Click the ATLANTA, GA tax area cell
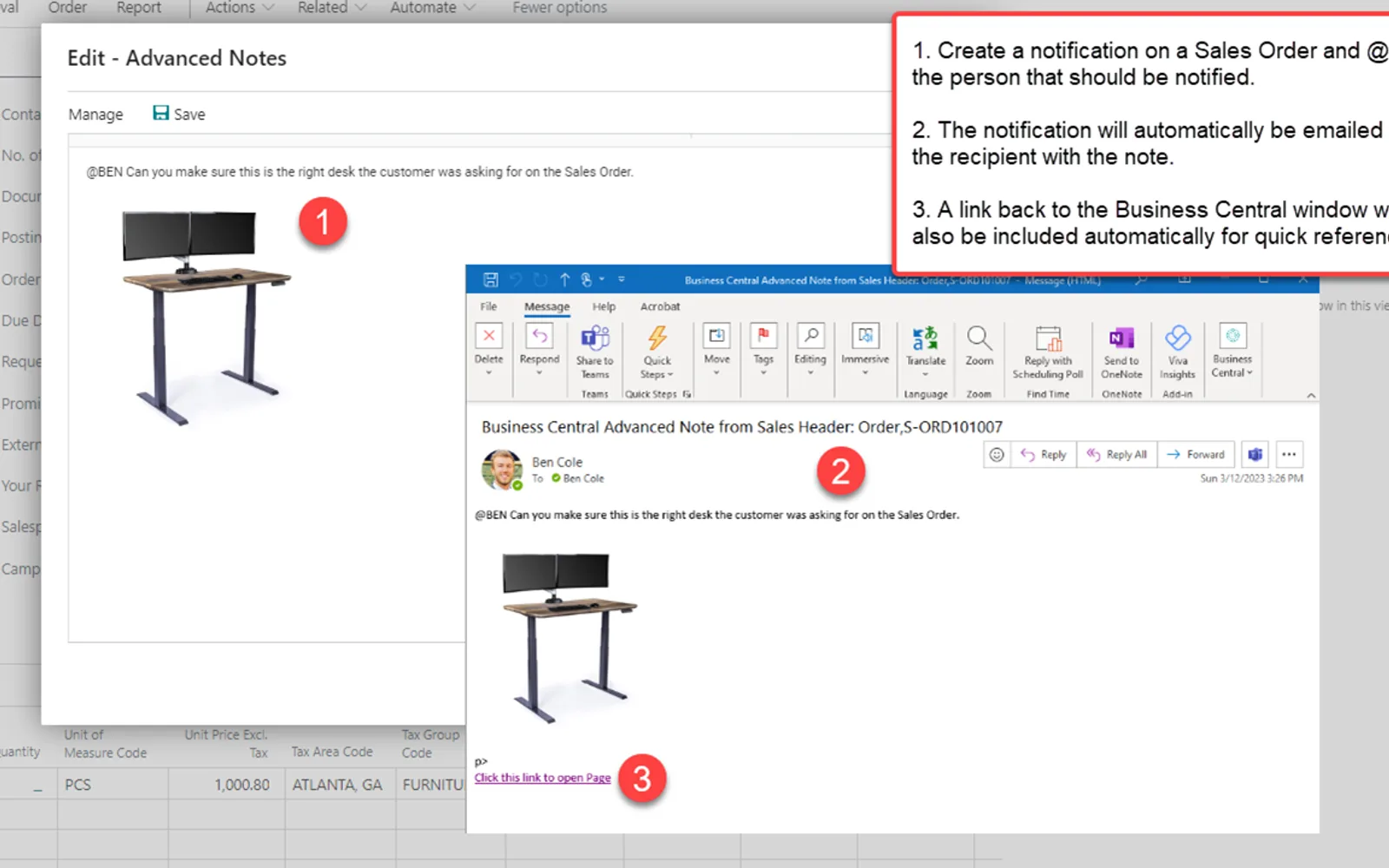 click(x=337, y=785)
